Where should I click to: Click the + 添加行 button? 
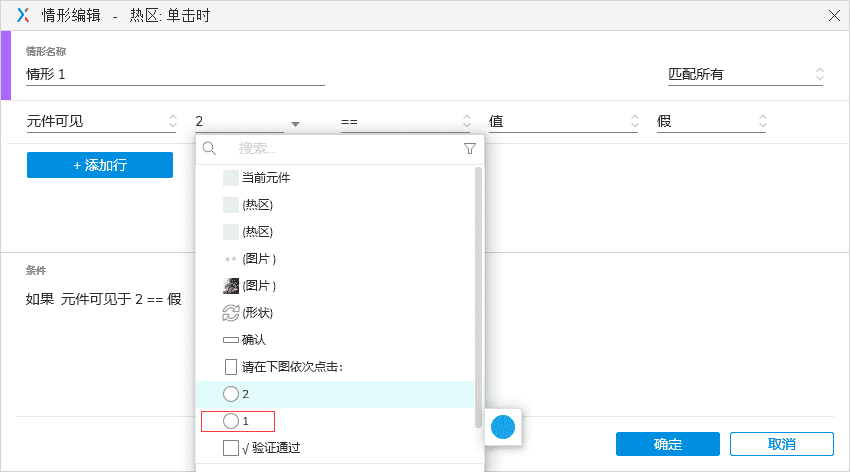pyautogui.click(x=100, y=165)
